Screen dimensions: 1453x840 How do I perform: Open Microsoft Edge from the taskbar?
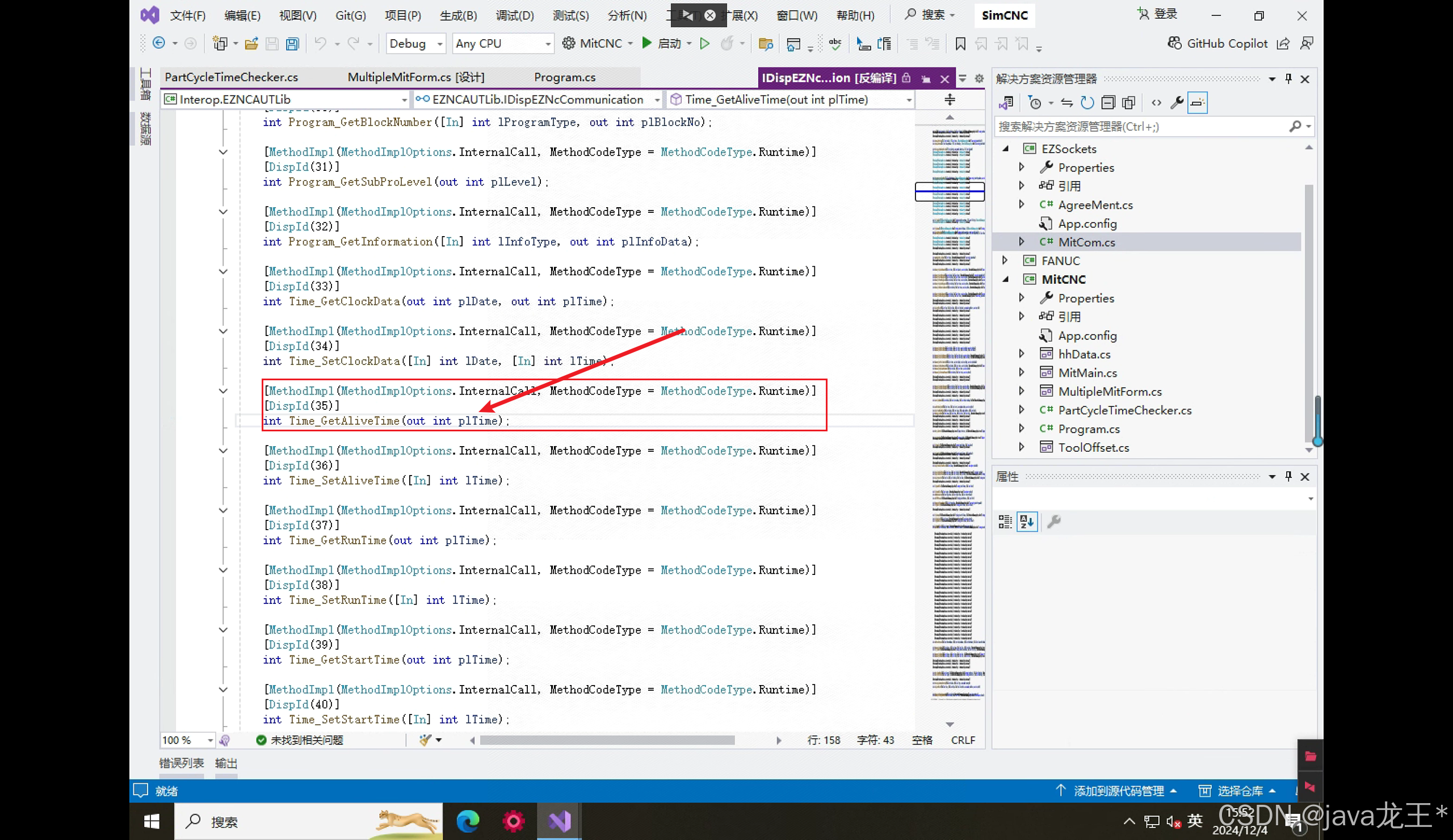click(x=468, y=821)
